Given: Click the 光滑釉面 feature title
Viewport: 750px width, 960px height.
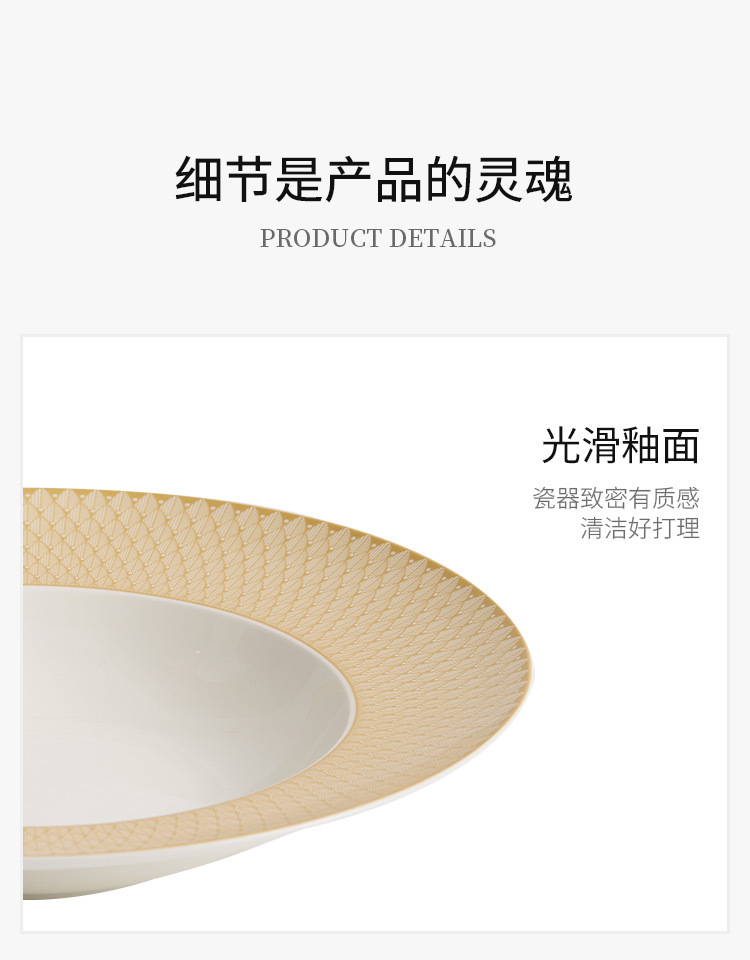Looking at the screenshot, I should (620, 445).
